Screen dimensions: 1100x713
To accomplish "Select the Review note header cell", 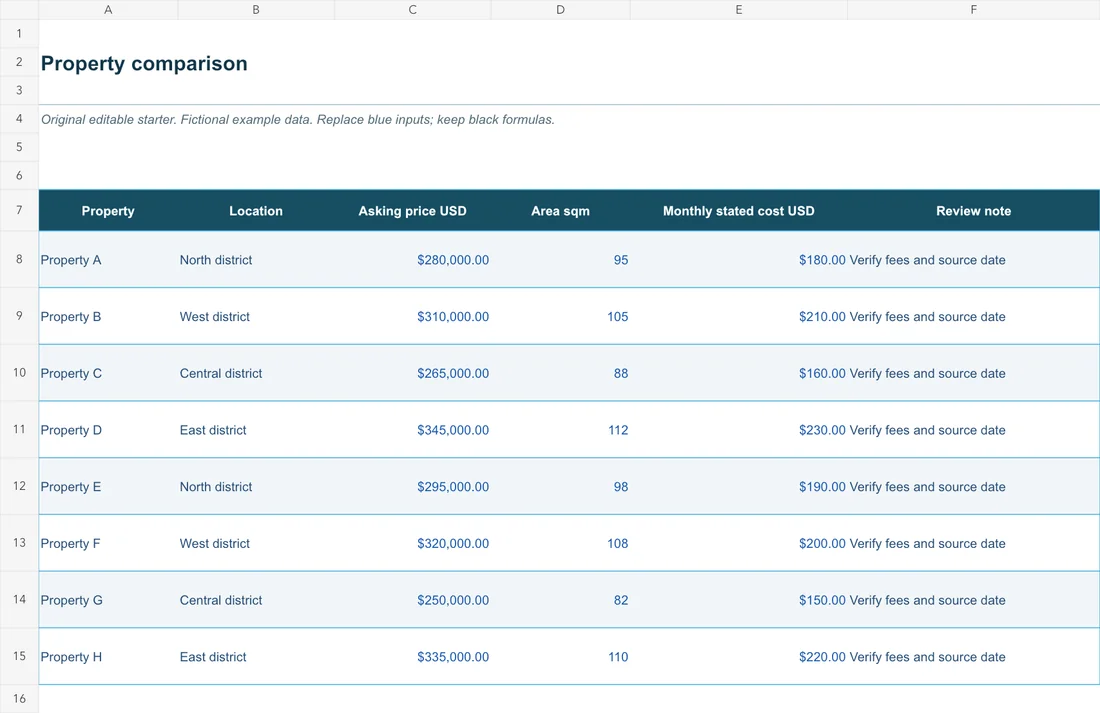I will click(974, 211).
